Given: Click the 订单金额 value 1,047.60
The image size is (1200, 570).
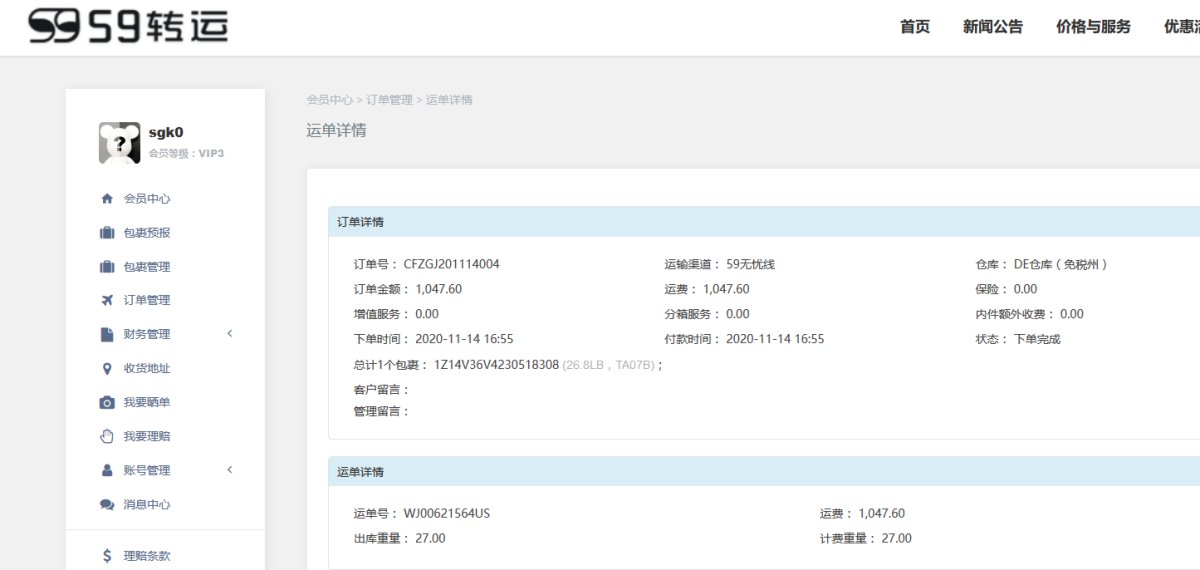Looking at the screenshot, I should [439, 289].
